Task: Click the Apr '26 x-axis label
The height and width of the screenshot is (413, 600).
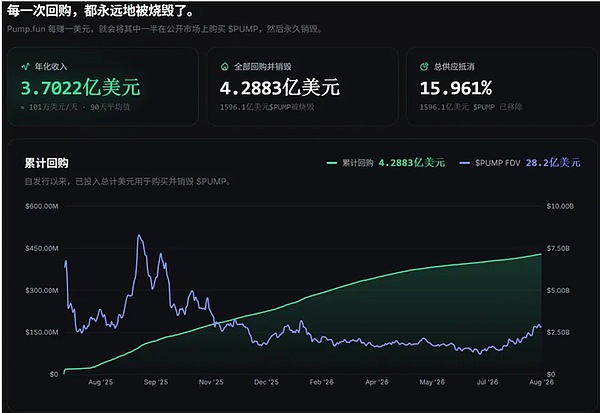Action: tap(377, 382)
